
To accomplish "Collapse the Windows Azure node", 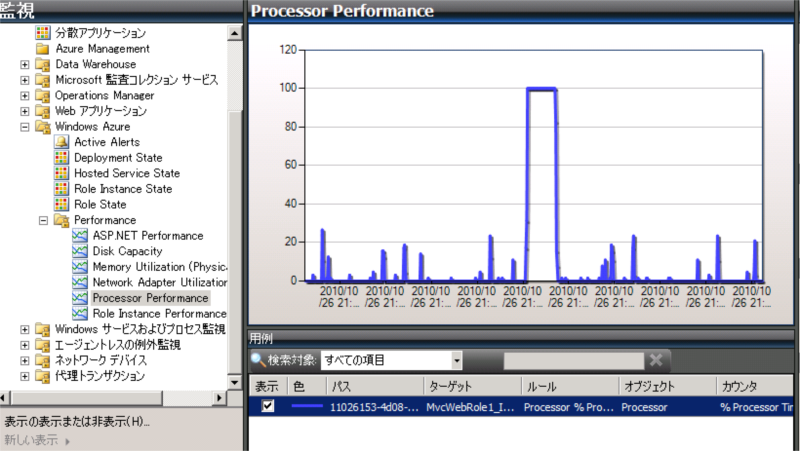I will (x=24, y=127).
